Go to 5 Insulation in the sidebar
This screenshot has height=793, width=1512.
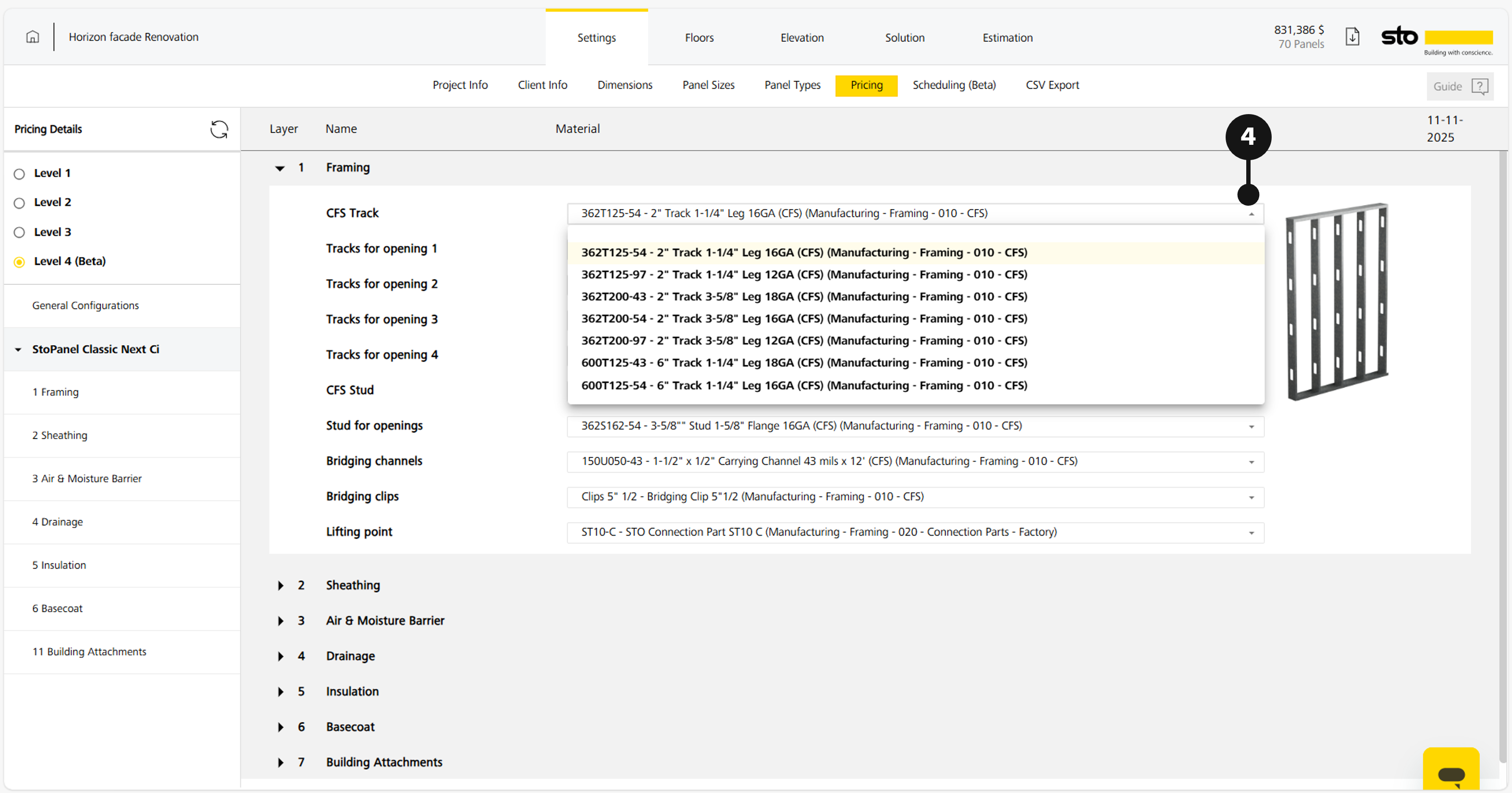click(x=122, y=565)
